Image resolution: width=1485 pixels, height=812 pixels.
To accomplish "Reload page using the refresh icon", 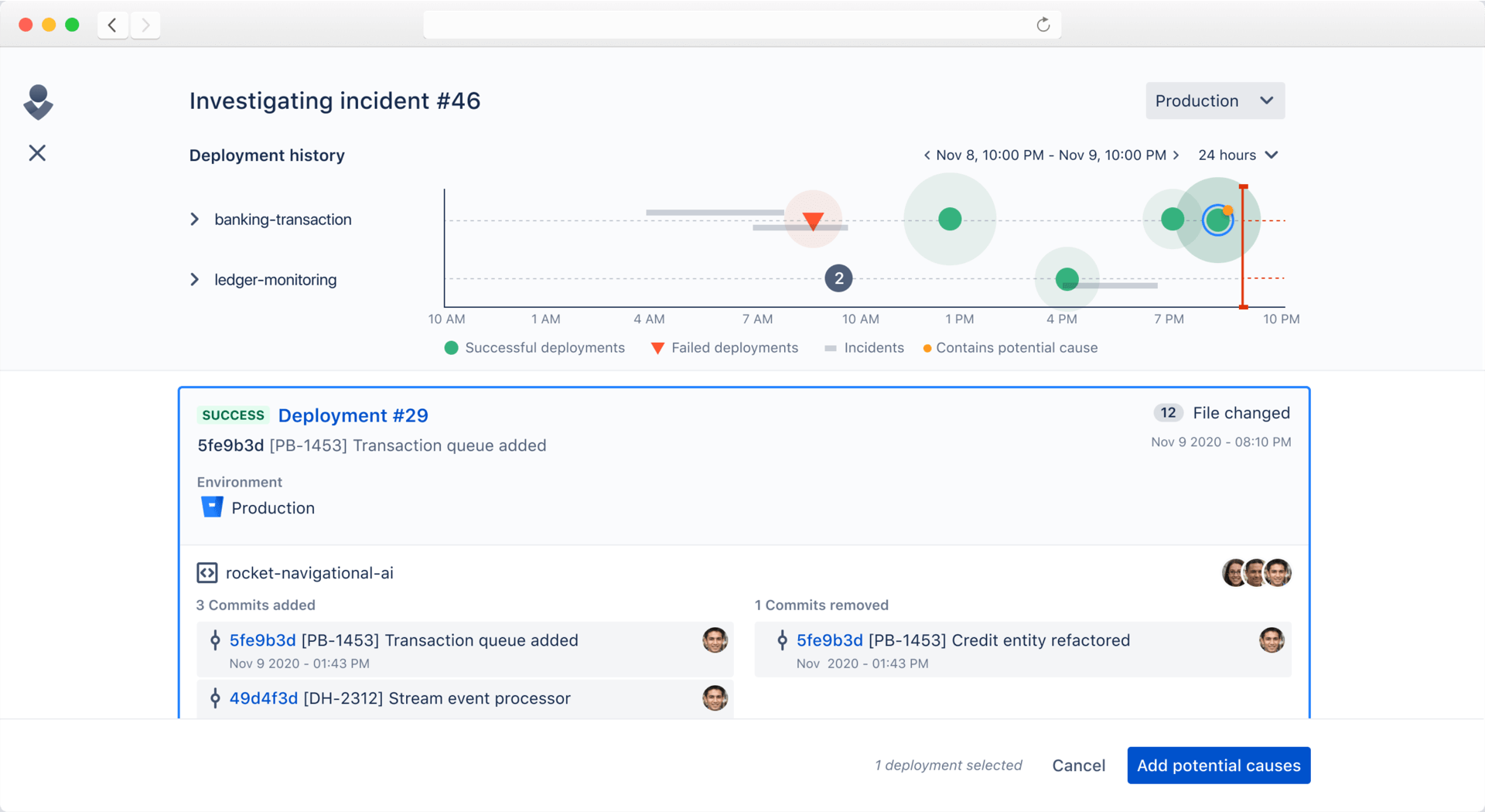I will point(1043,25).
